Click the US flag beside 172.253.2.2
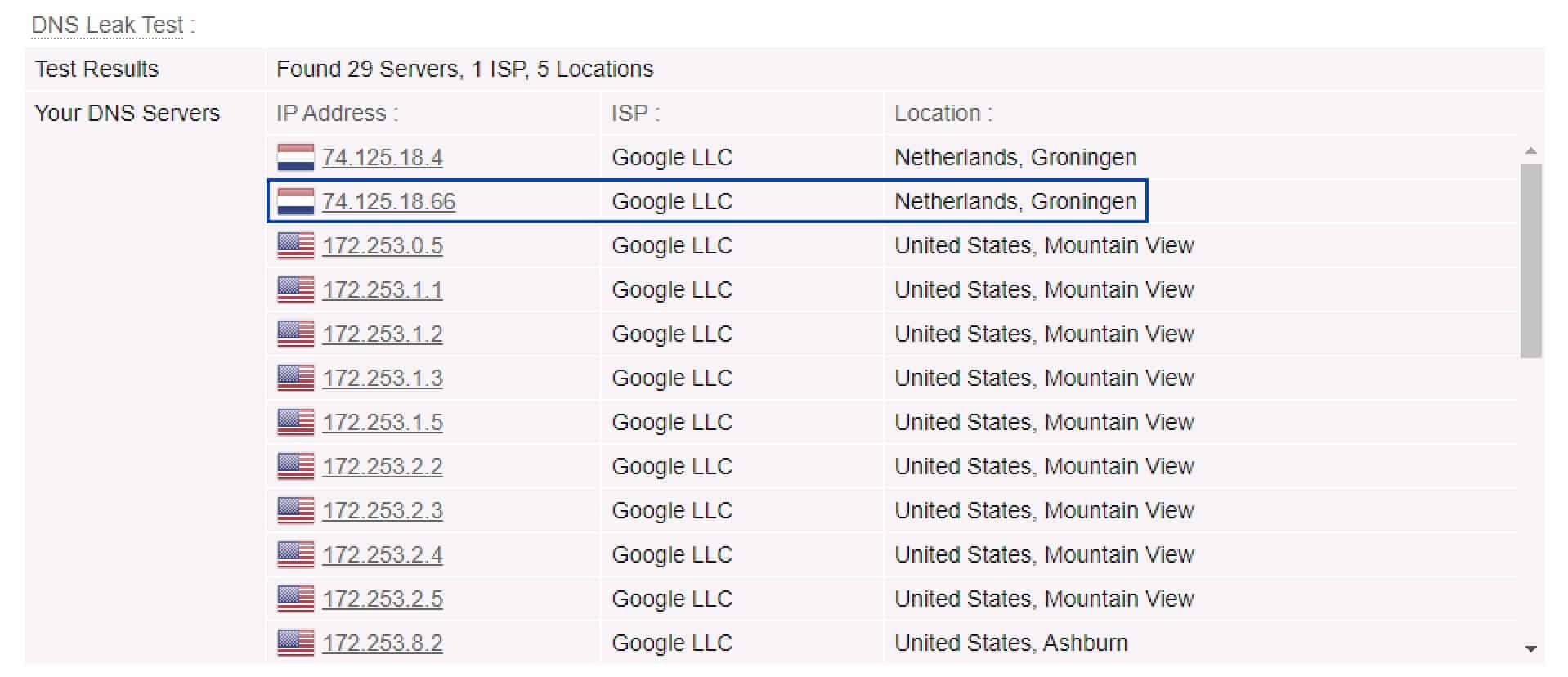 click(x=295, y=466)
